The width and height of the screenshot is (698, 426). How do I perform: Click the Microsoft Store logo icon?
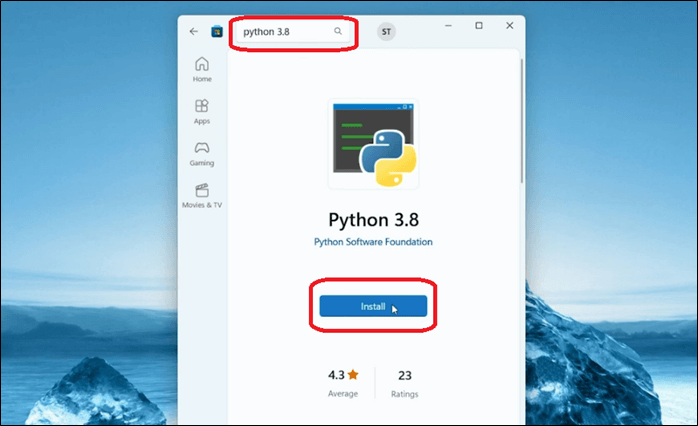(217, 32)
